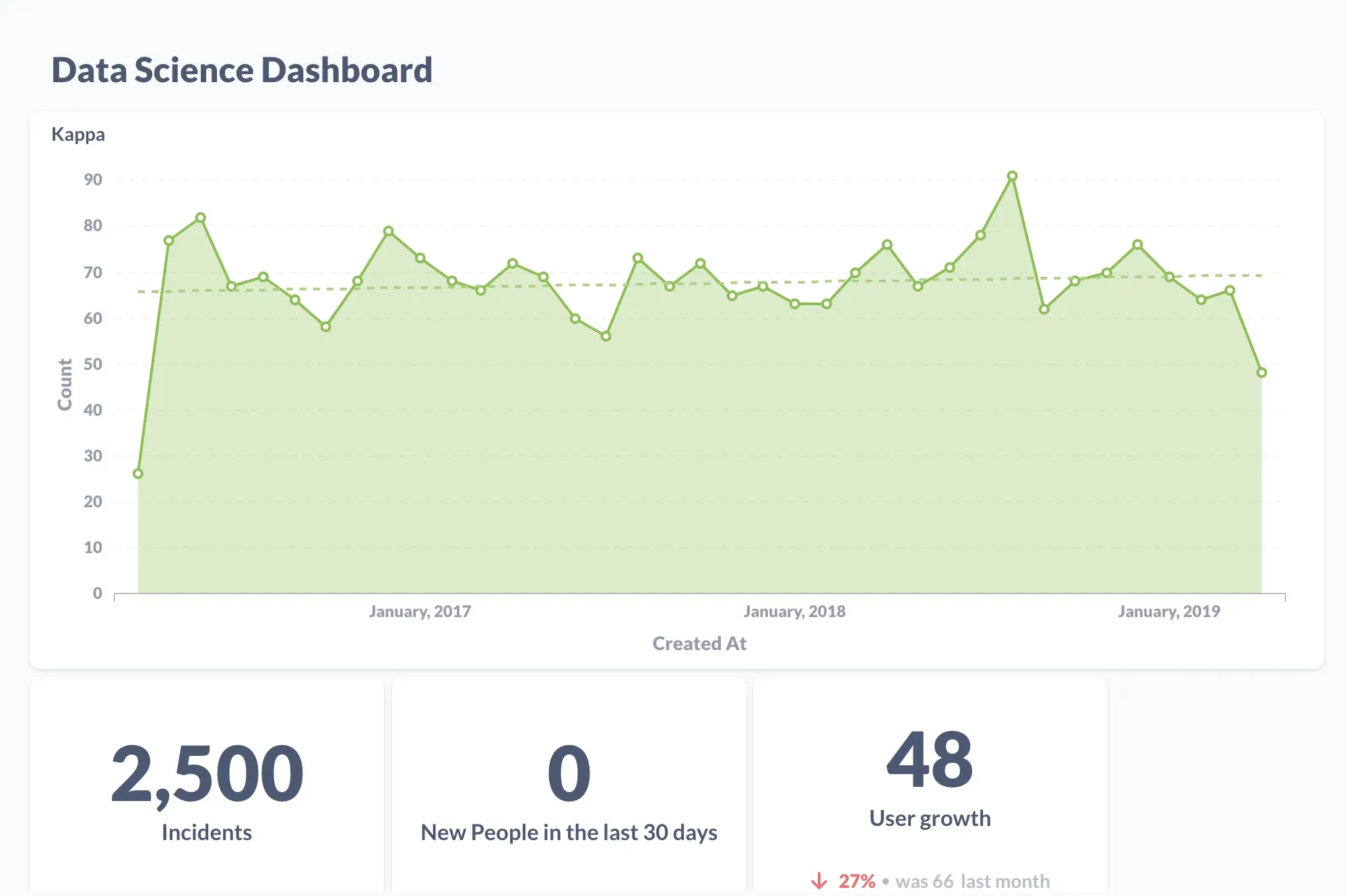Click the peak data point near 91
The height and width of the screenshot is (896, 1346).
coord(1012,176)
